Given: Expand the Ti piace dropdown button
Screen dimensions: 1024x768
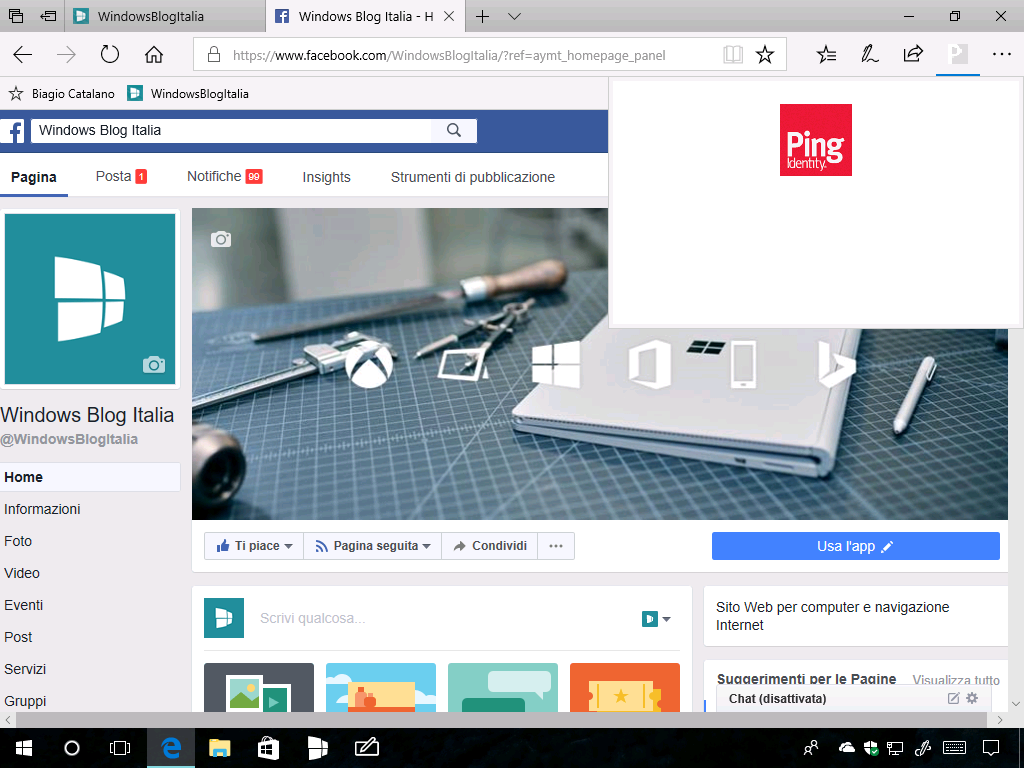Looking at the screenshot, I should 254,546.
